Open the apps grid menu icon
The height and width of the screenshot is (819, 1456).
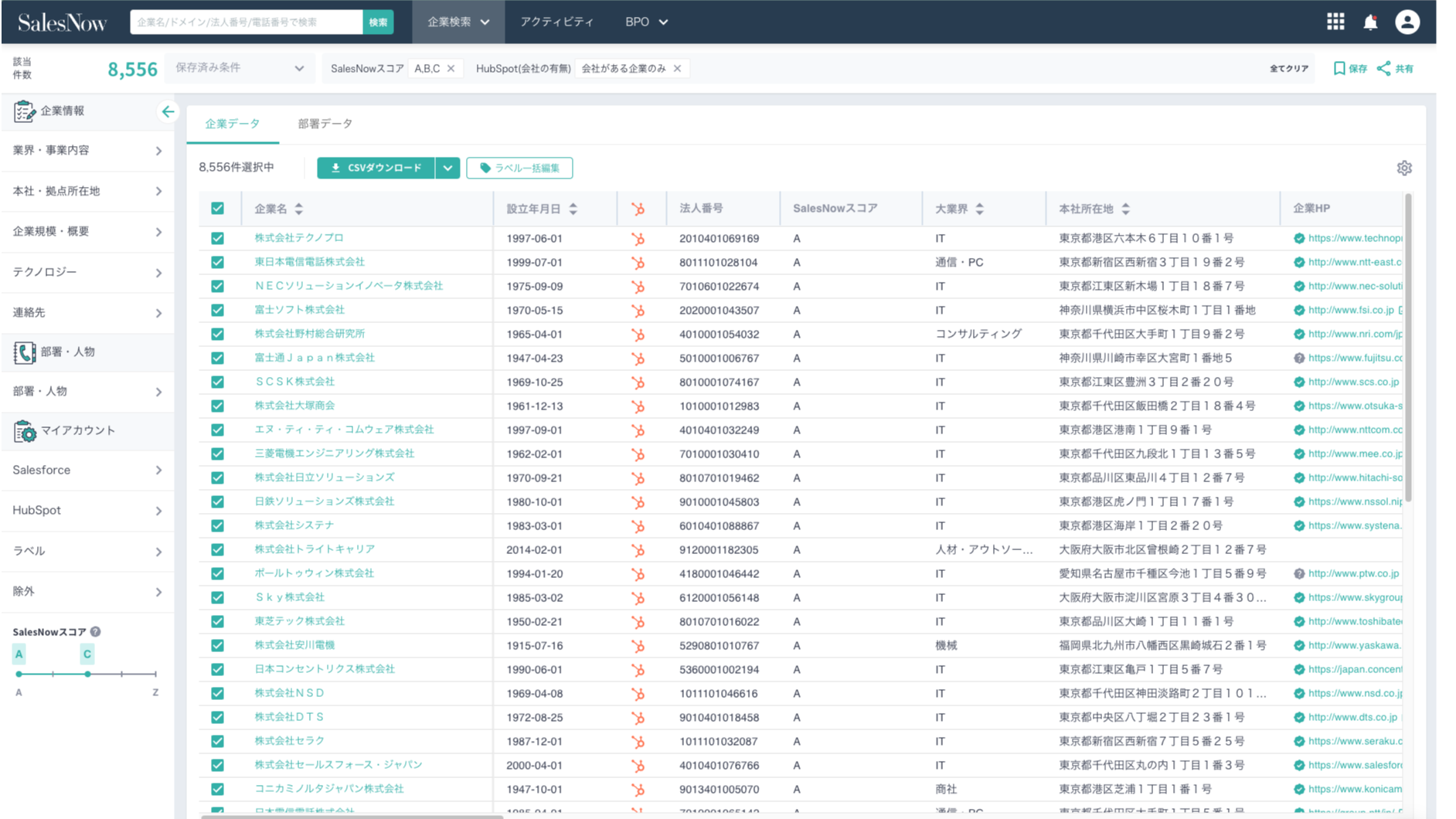pos(1335,22)
